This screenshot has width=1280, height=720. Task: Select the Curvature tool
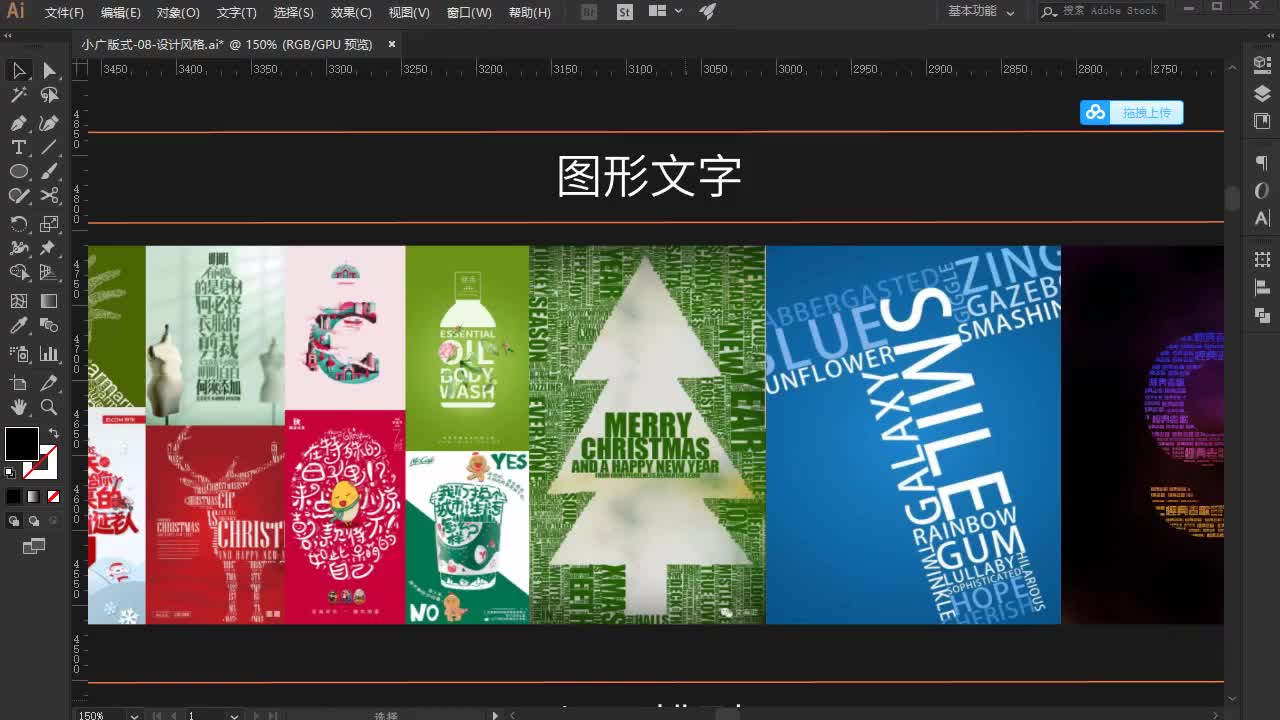(49, 123)
